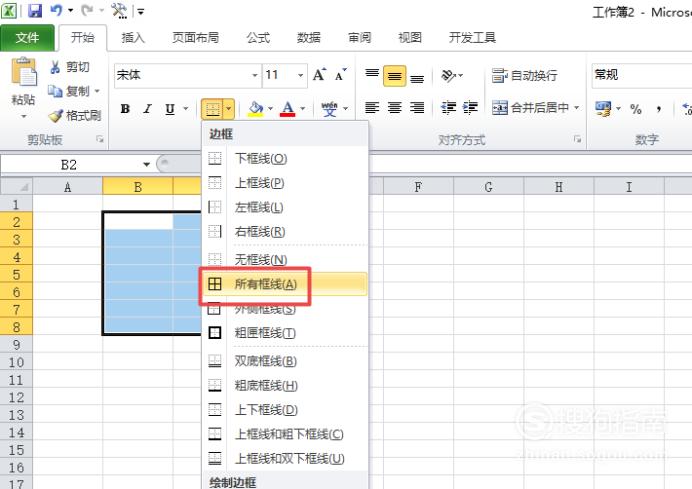Click the Save icon in quick access toolbar
The image size is (692, 489).
pyautogui.click(x=35, y=11)
